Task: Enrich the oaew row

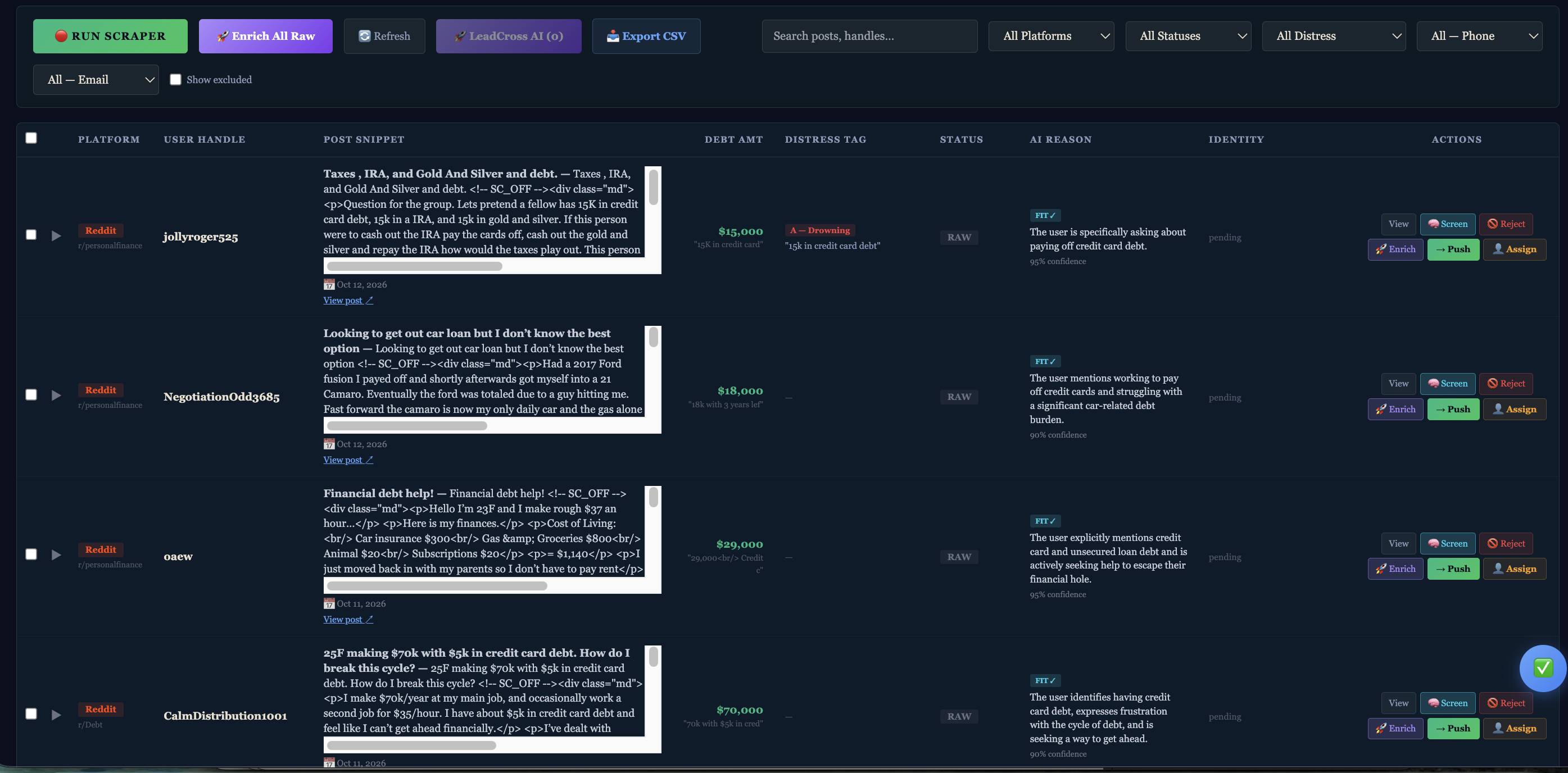Action: click(x=1395, y=569)
